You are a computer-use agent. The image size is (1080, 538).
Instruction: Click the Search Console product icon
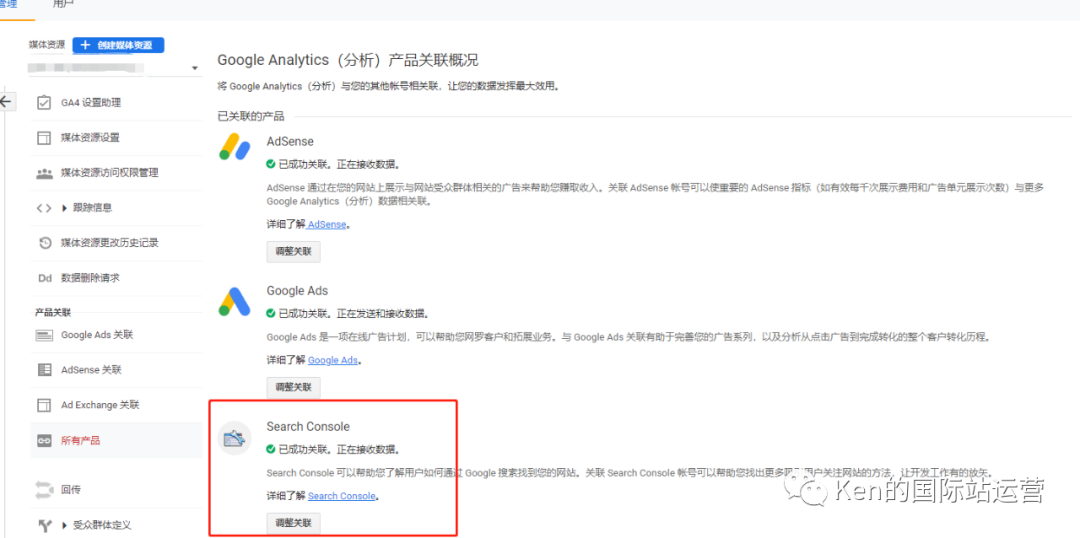coord(235,438)
